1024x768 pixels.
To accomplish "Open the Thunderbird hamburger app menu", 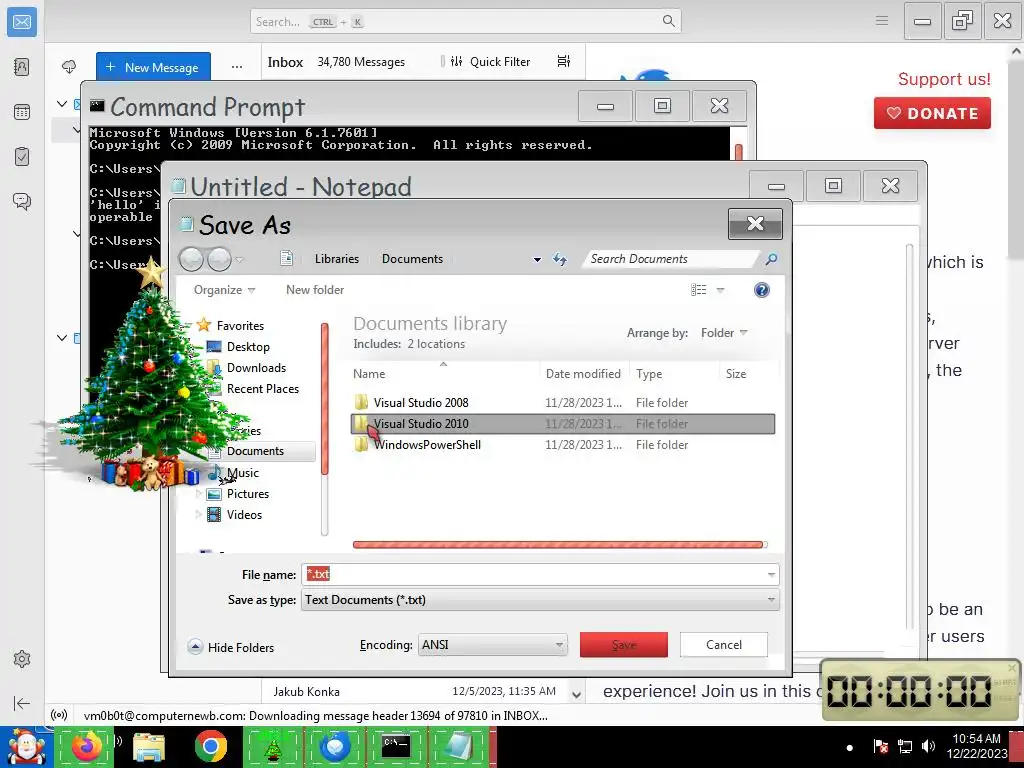I will point(882,21).
